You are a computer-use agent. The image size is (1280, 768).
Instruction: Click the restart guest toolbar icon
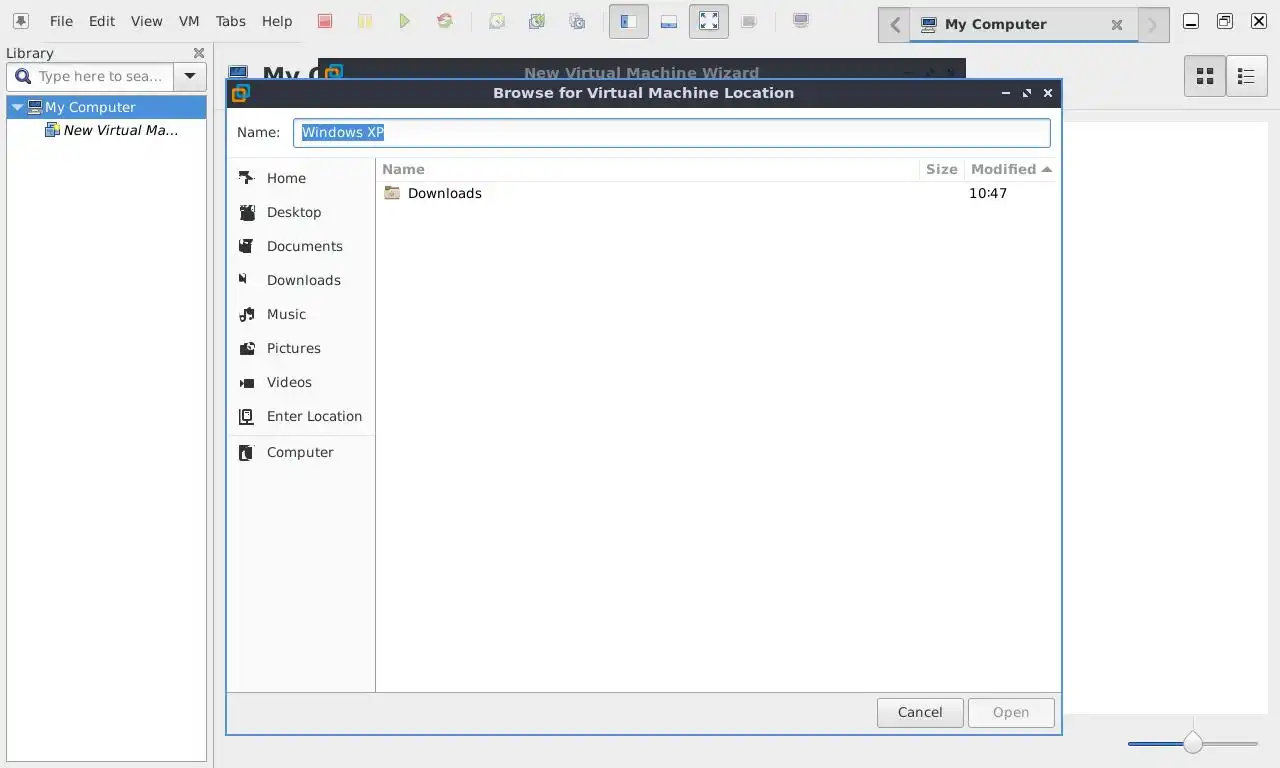point(445,21)
